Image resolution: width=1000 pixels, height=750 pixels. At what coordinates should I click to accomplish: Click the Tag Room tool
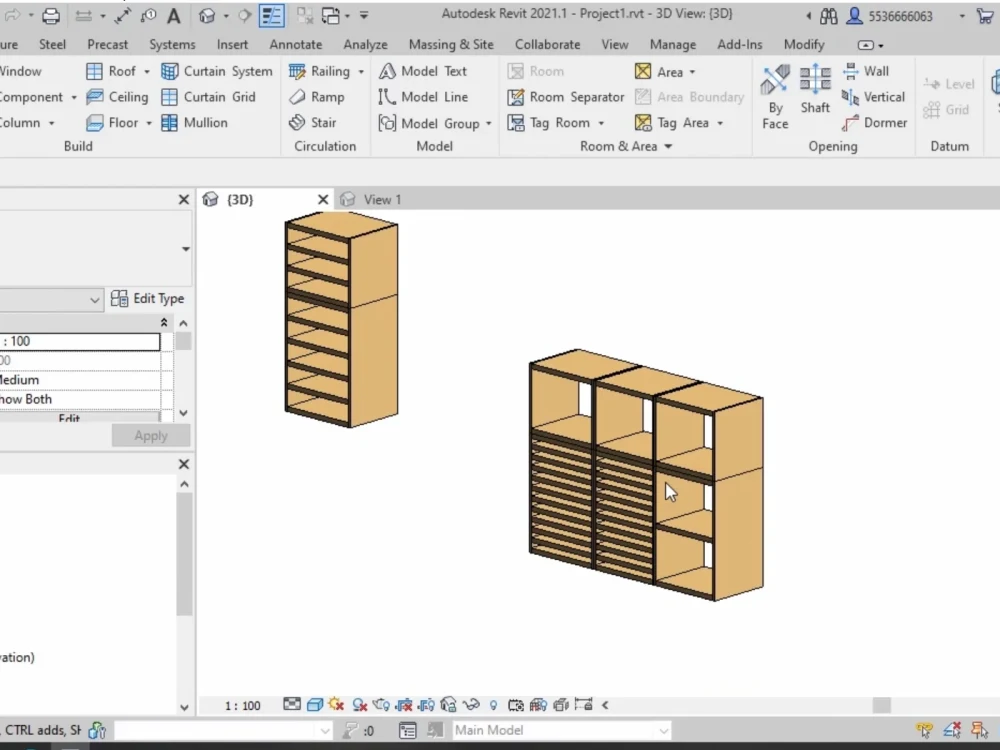[x=549, y=122]
